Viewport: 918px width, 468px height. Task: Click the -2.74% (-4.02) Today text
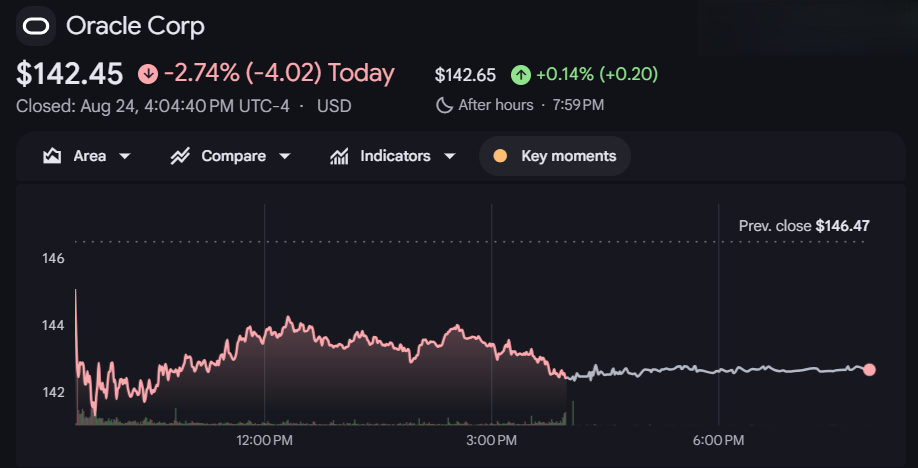pyautogui.click(x=279, y=74)
